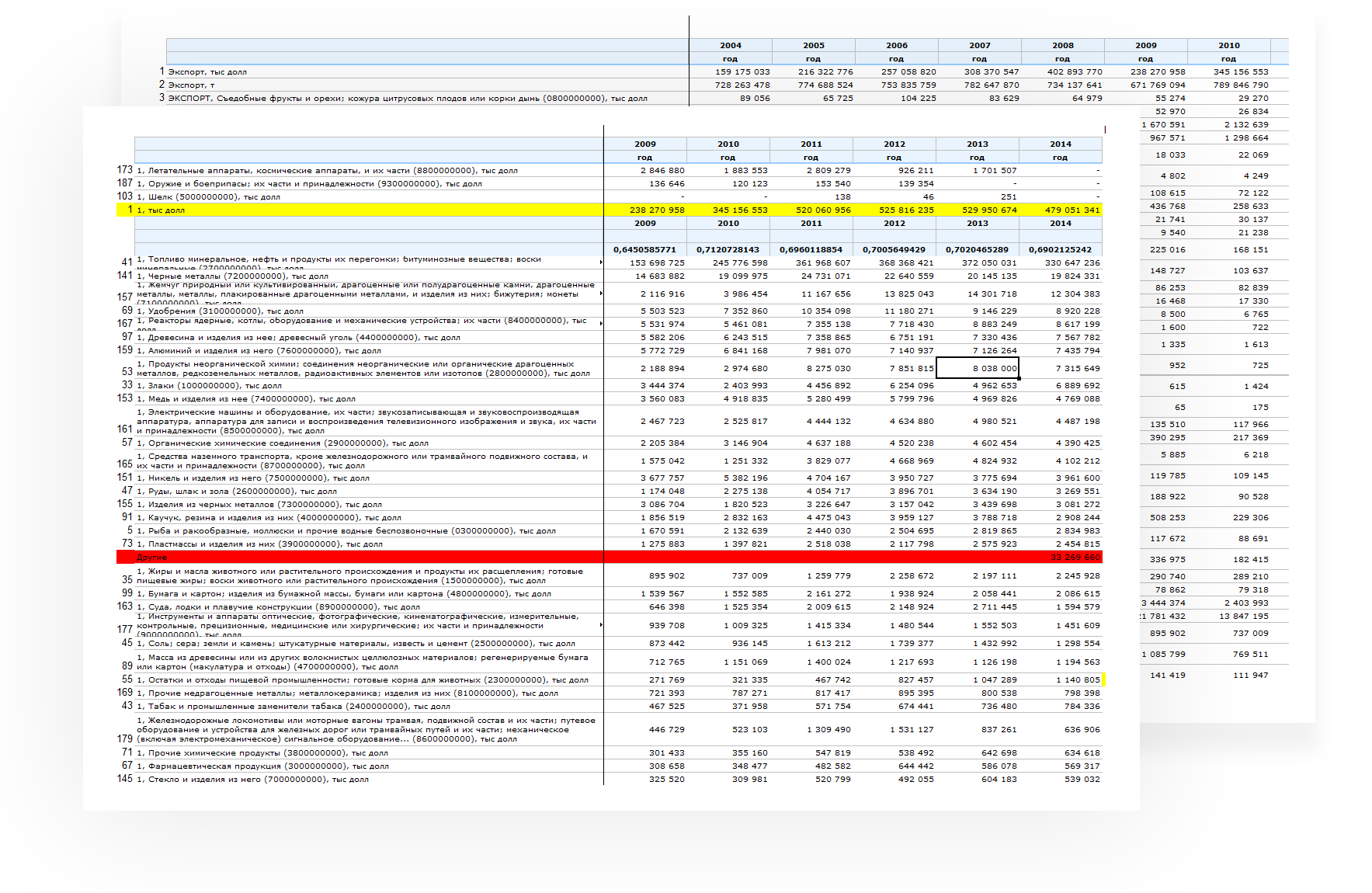The height and width of the screenshot is (893, 1372).
Task: Click the Злаки (1000000000) row label
Action: (x=209, y=386)
